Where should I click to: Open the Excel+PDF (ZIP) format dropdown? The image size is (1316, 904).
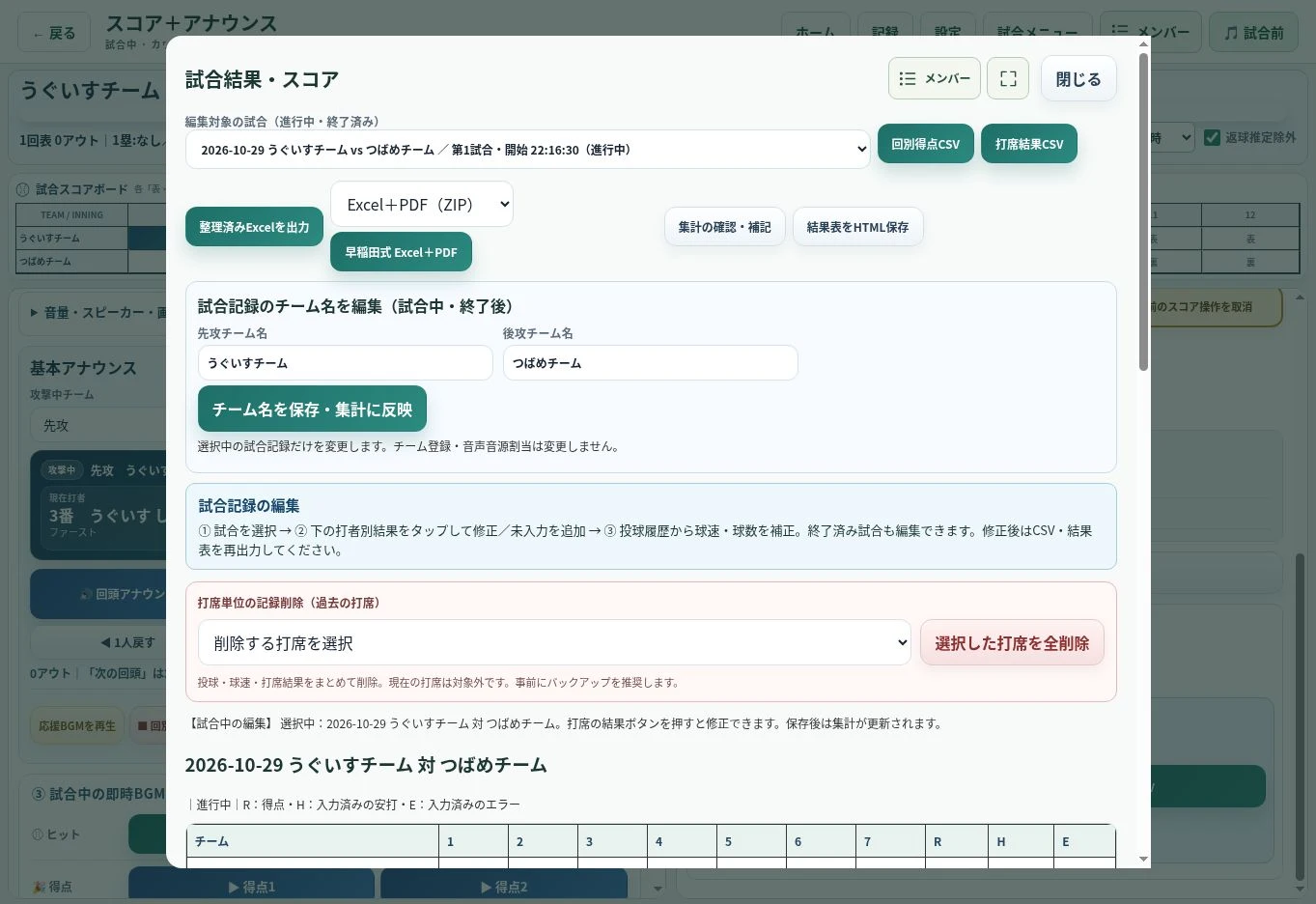(x=422, y=204)
